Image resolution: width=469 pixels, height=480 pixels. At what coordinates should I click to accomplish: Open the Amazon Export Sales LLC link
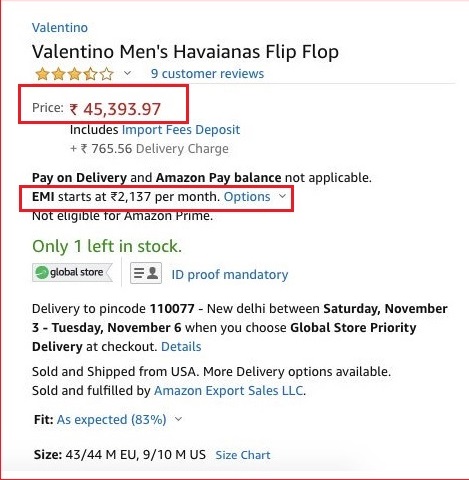(228, 390)
